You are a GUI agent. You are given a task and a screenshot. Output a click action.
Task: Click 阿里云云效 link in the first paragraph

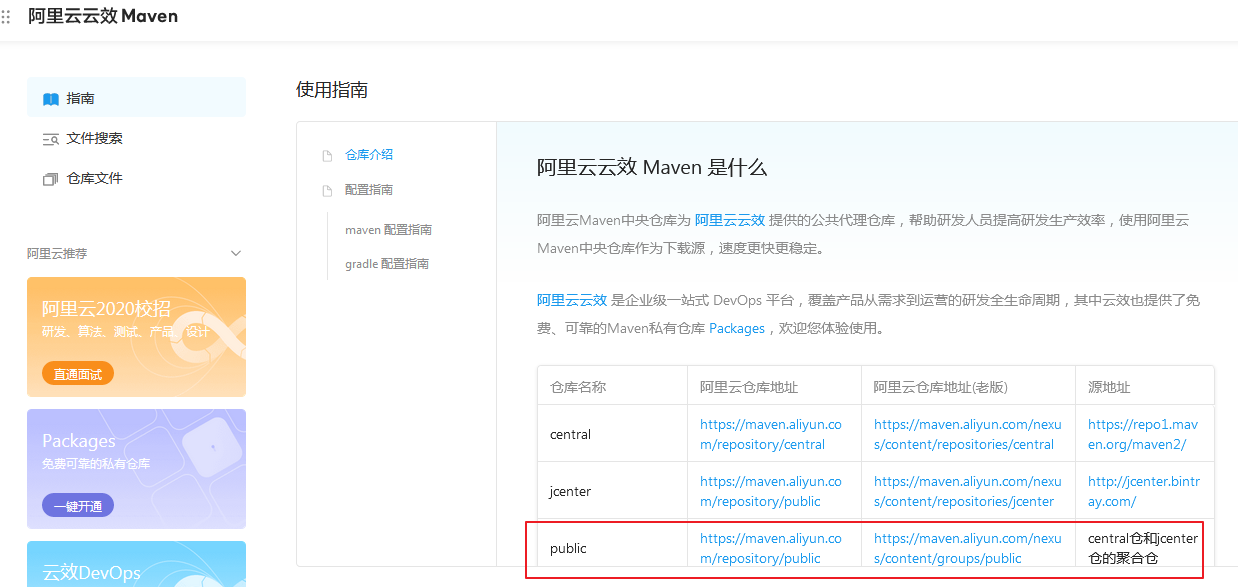pos(730,220)
